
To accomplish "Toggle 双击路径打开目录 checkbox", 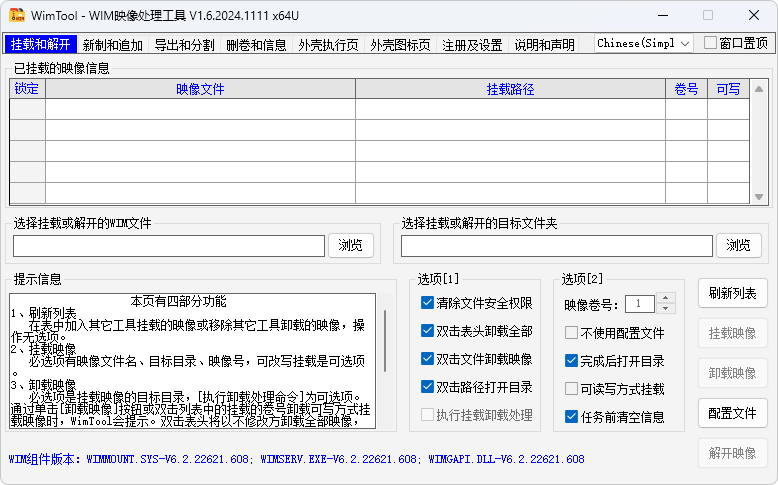I will [477, 387].
